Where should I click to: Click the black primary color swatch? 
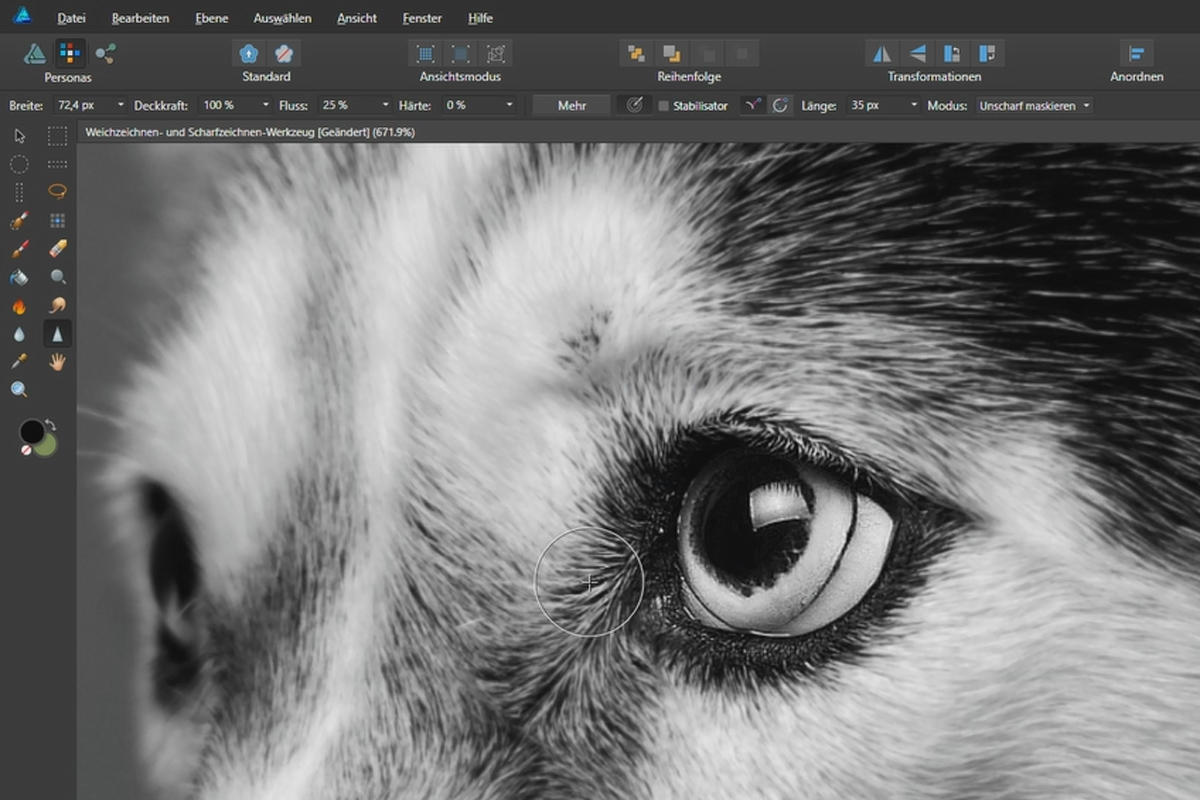(x=32, y=432)
